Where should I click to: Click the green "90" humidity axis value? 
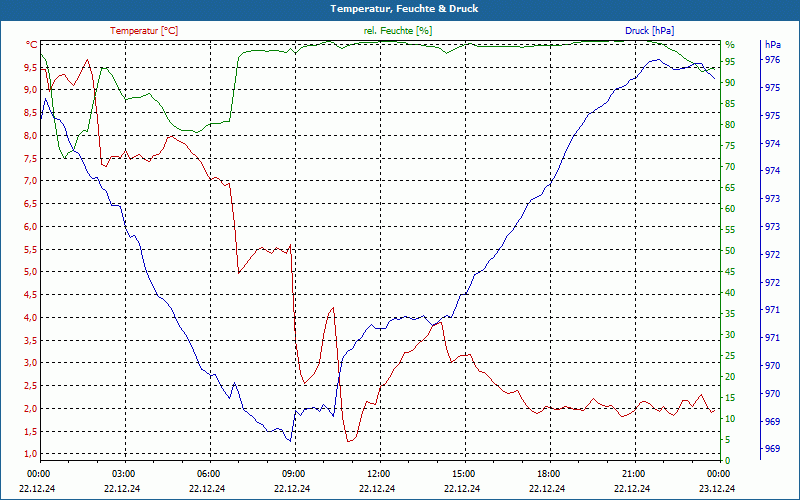coord(730,83)
